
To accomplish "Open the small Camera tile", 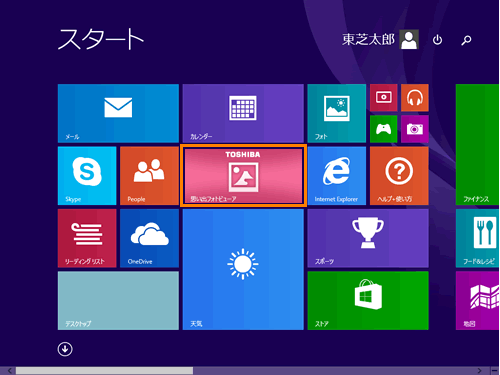I will pos(415,129).
